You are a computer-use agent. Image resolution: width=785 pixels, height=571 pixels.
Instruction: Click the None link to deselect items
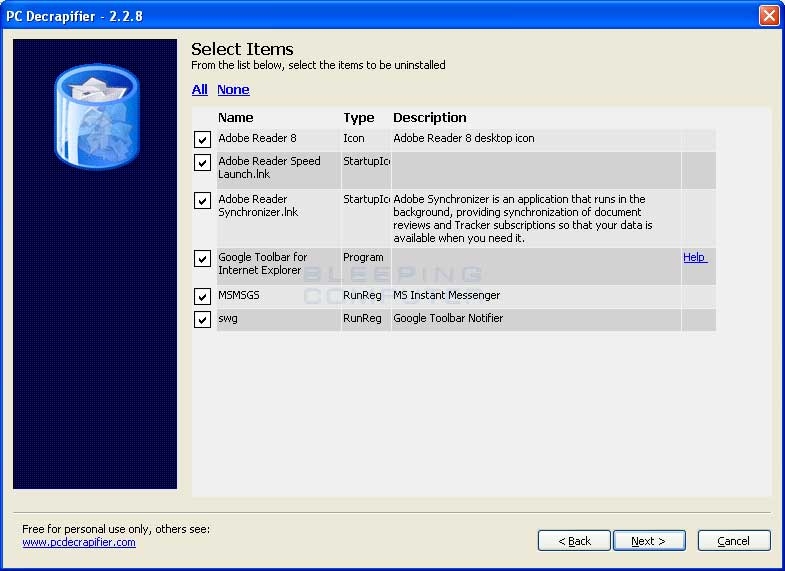point(233,90)
